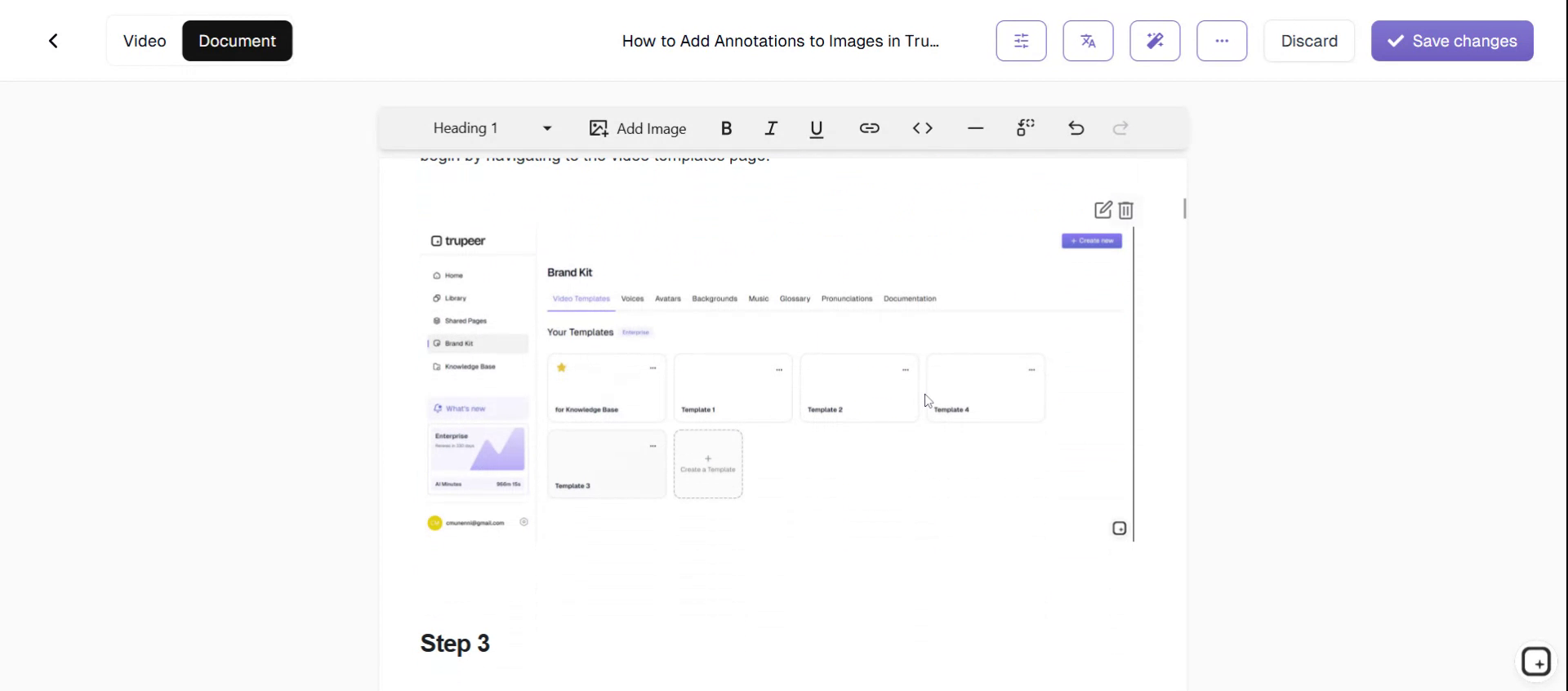Toggle underline formatting
Screen dimensions: 1568x691
(817, 128)
